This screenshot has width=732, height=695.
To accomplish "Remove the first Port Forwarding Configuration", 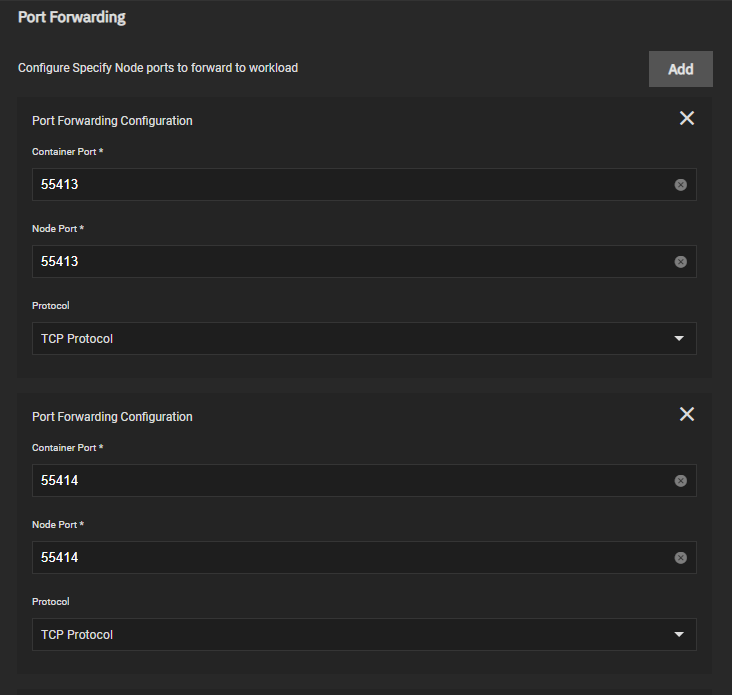I will pos(687,118).
